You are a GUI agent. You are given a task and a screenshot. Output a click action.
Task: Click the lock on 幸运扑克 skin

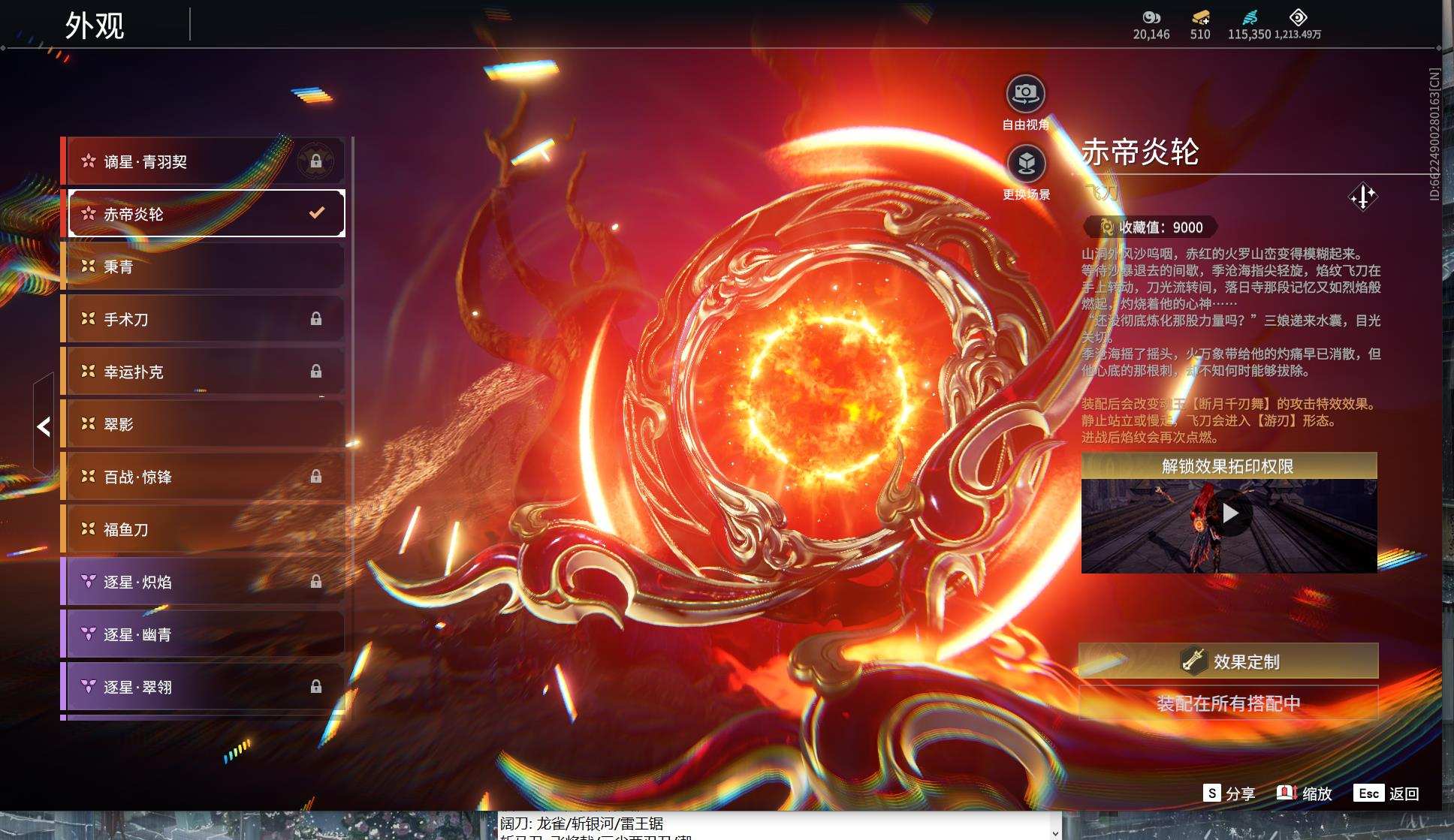[316, 372]
